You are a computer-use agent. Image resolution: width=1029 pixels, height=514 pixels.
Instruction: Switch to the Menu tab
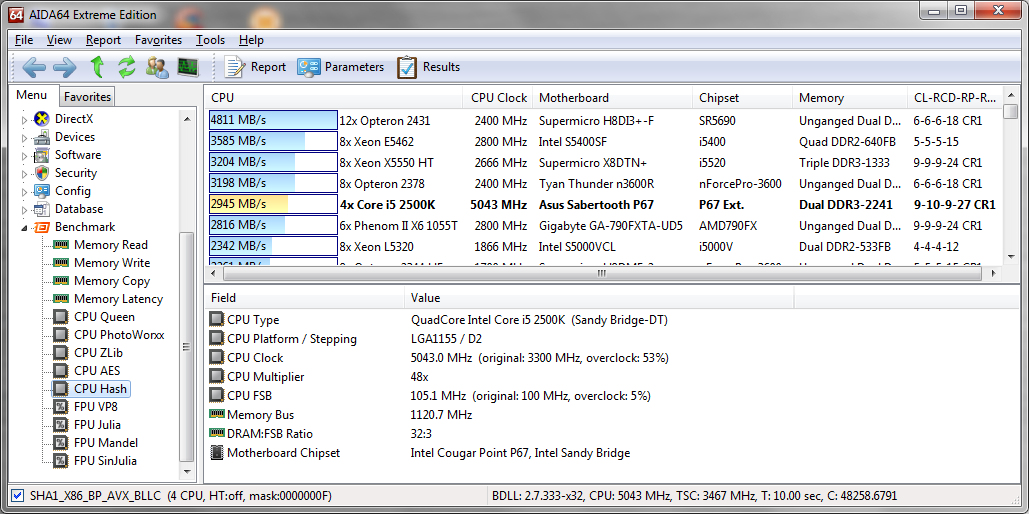pyautogui.click(x=32, y=95)
